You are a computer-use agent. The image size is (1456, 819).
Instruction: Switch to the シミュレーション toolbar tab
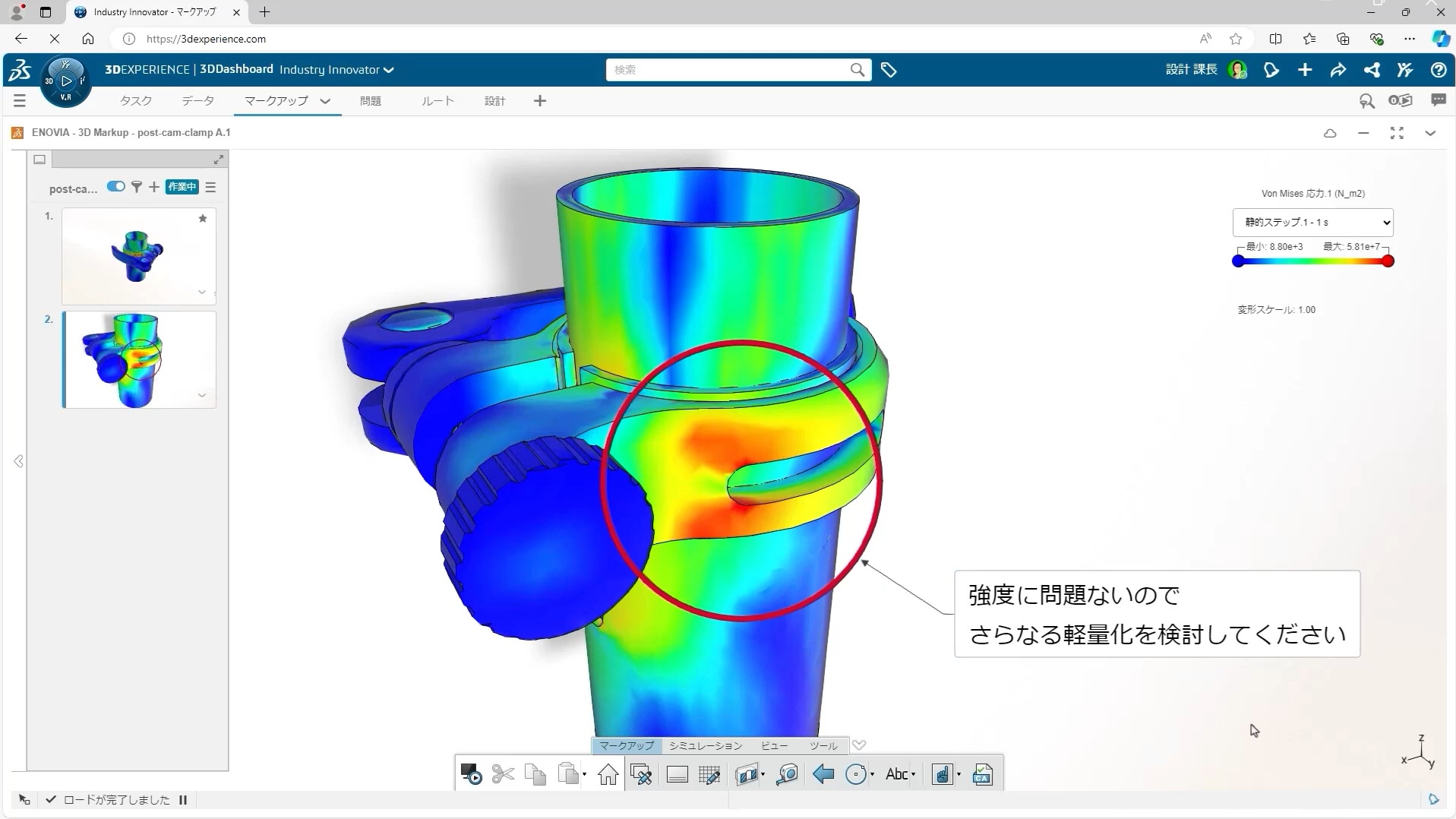(x=705, y=746)
